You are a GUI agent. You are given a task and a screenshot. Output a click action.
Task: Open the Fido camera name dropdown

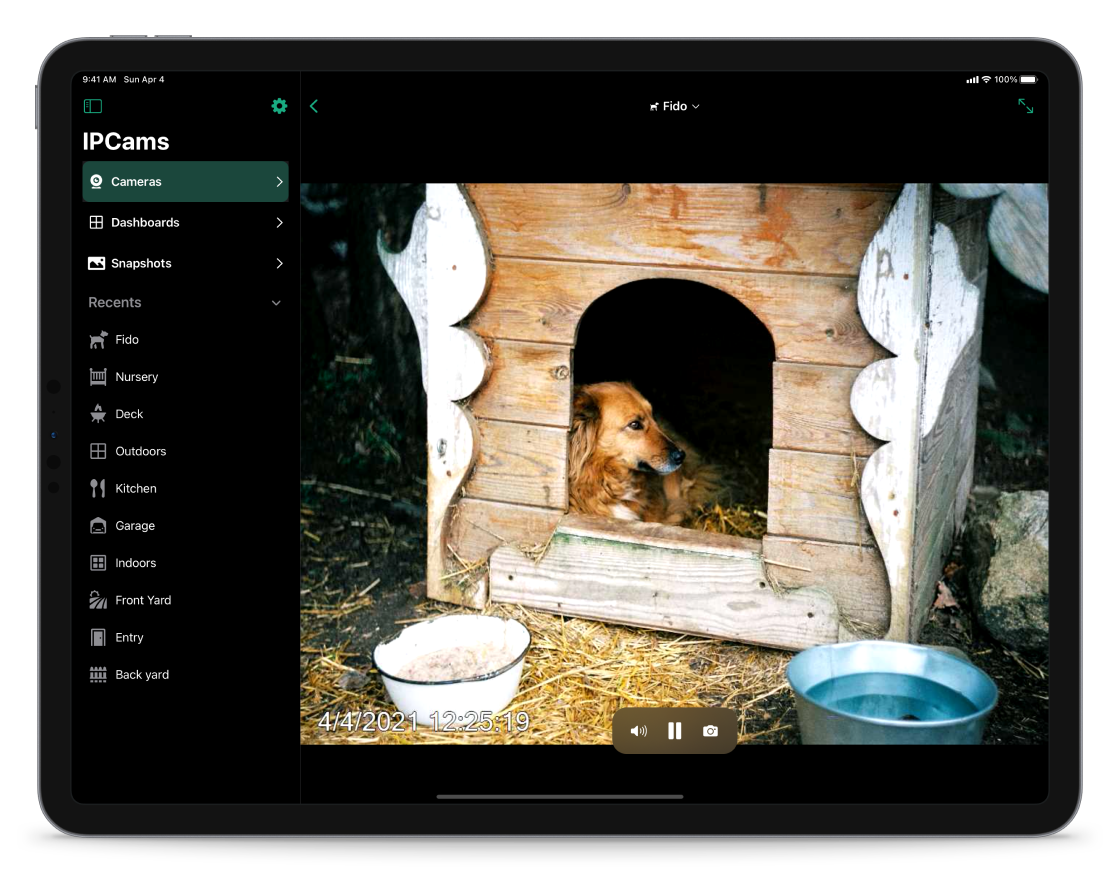(x=675, y=106)
